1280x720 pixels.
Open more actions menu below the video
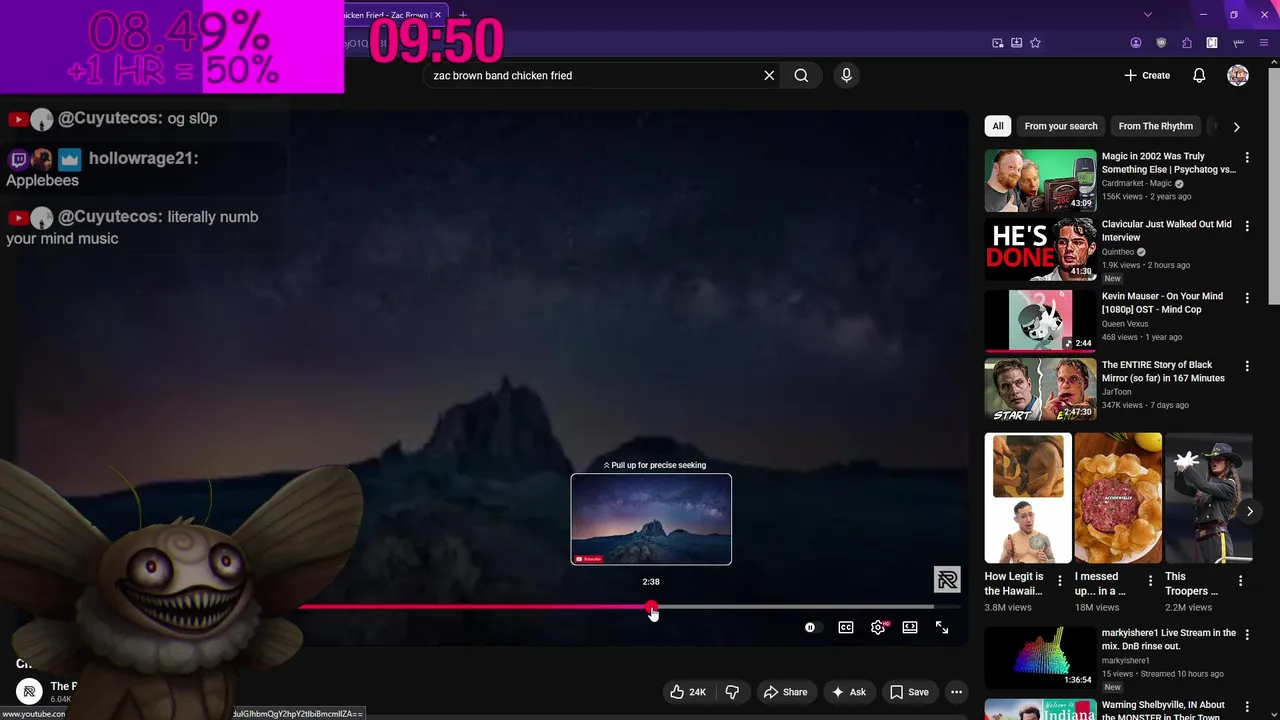coord(956,692)
